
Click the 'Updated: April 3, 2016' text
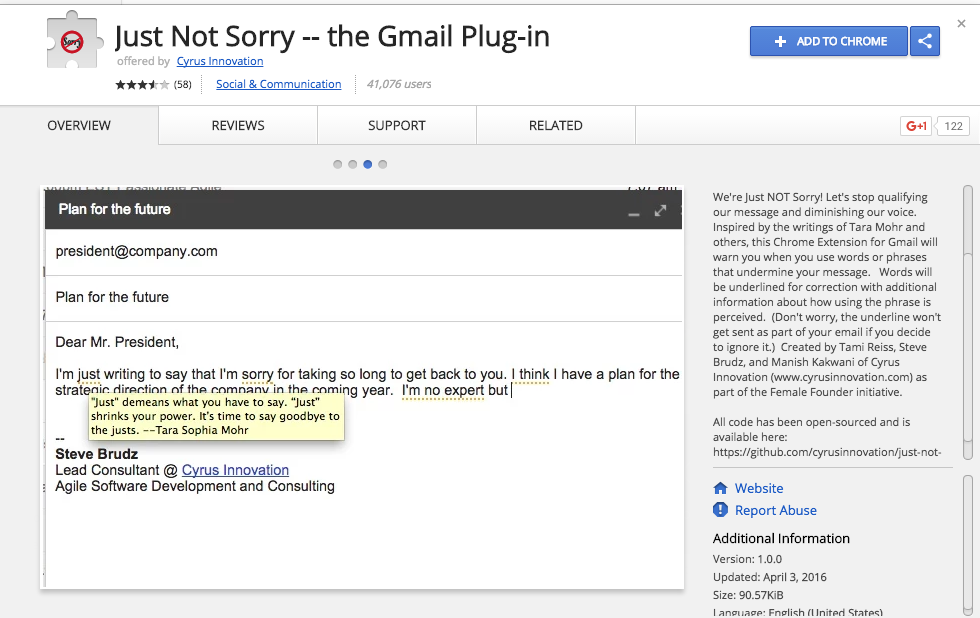pyautogui.click(x=769, y=577)
